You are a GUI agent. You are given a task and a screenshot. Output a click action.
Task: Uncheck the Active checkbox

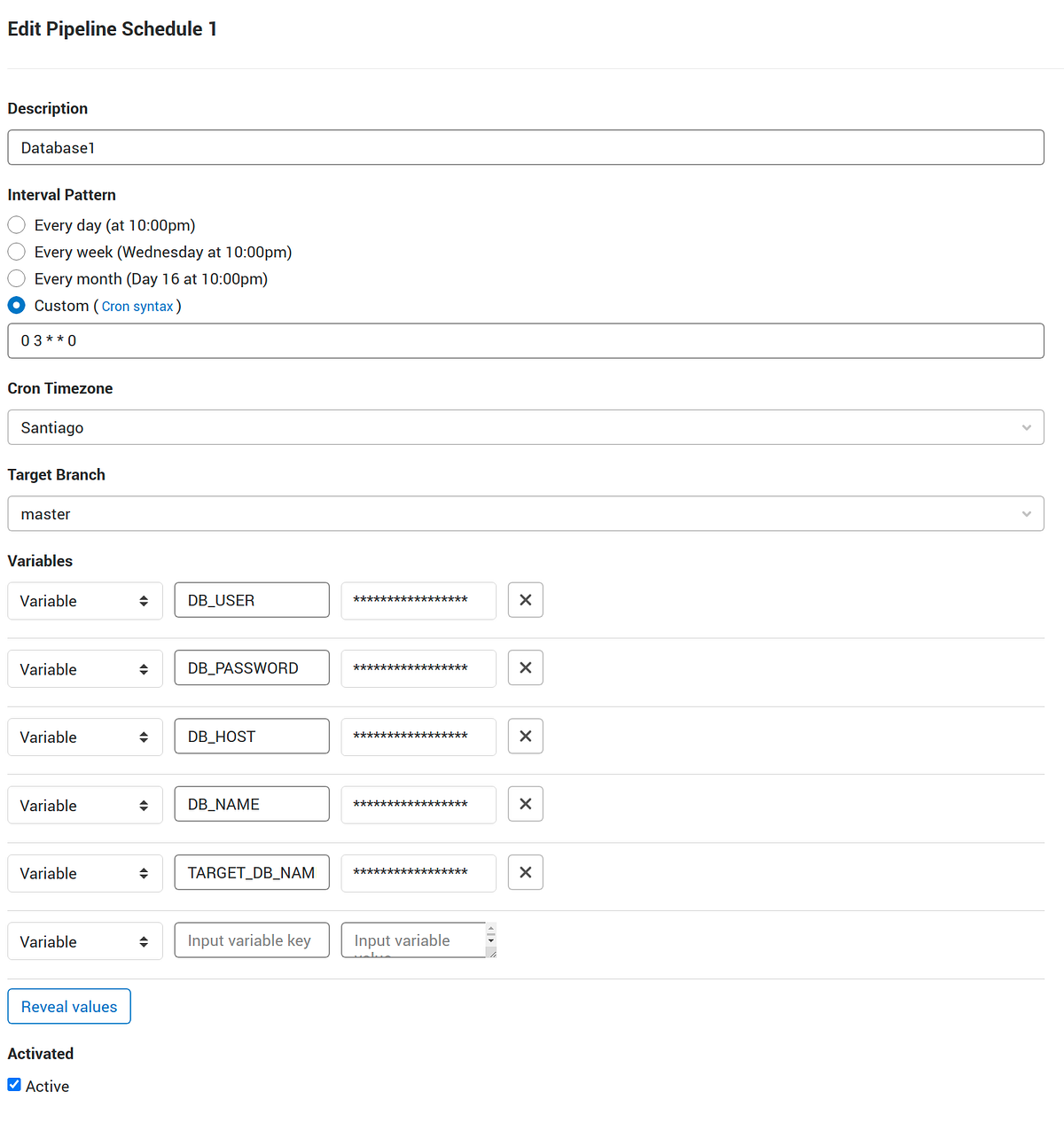point(13,1083)
